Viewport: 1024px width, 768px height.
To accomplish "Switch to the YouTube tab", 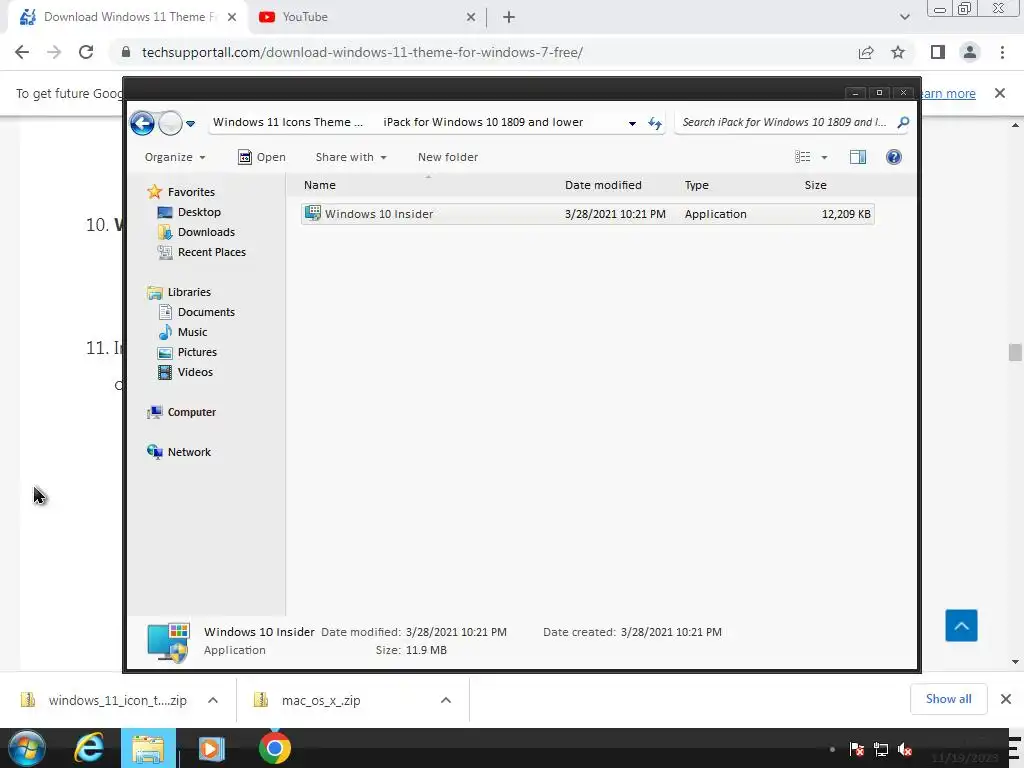I will pos(367,17).
